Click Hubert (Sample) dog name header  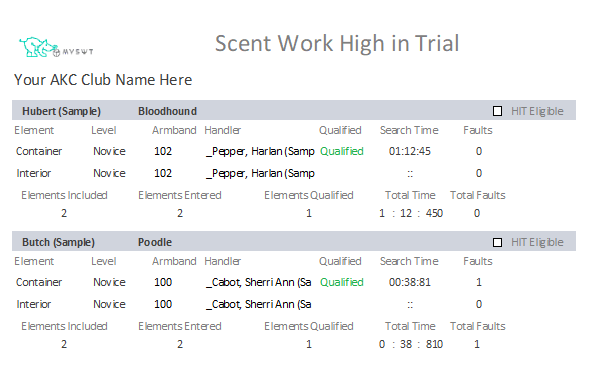coord(61,111)
